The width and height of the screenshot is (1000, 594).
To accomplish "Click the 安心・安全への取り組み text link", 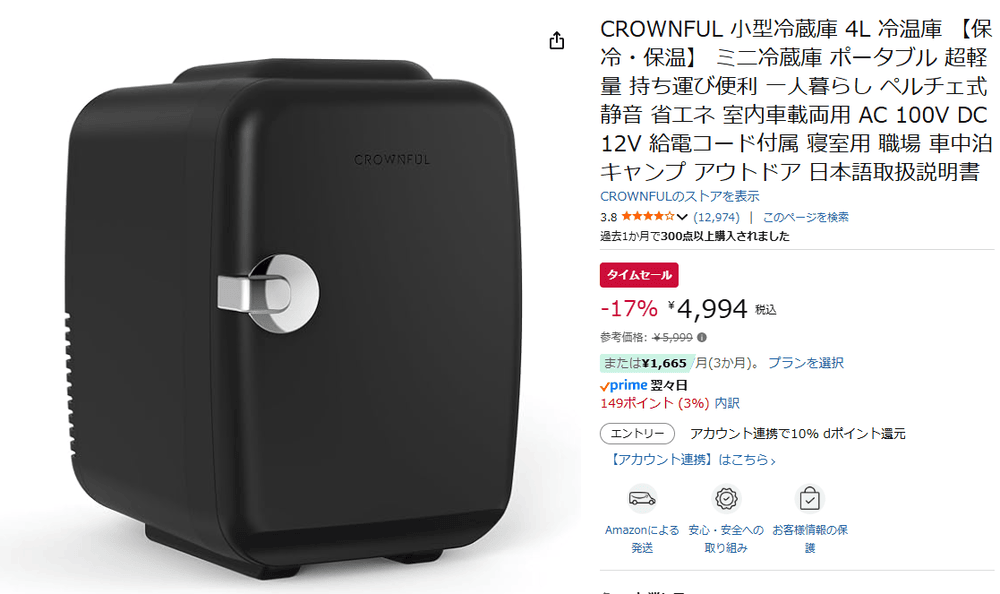I will pyautogui.click(x=726, y=538).
